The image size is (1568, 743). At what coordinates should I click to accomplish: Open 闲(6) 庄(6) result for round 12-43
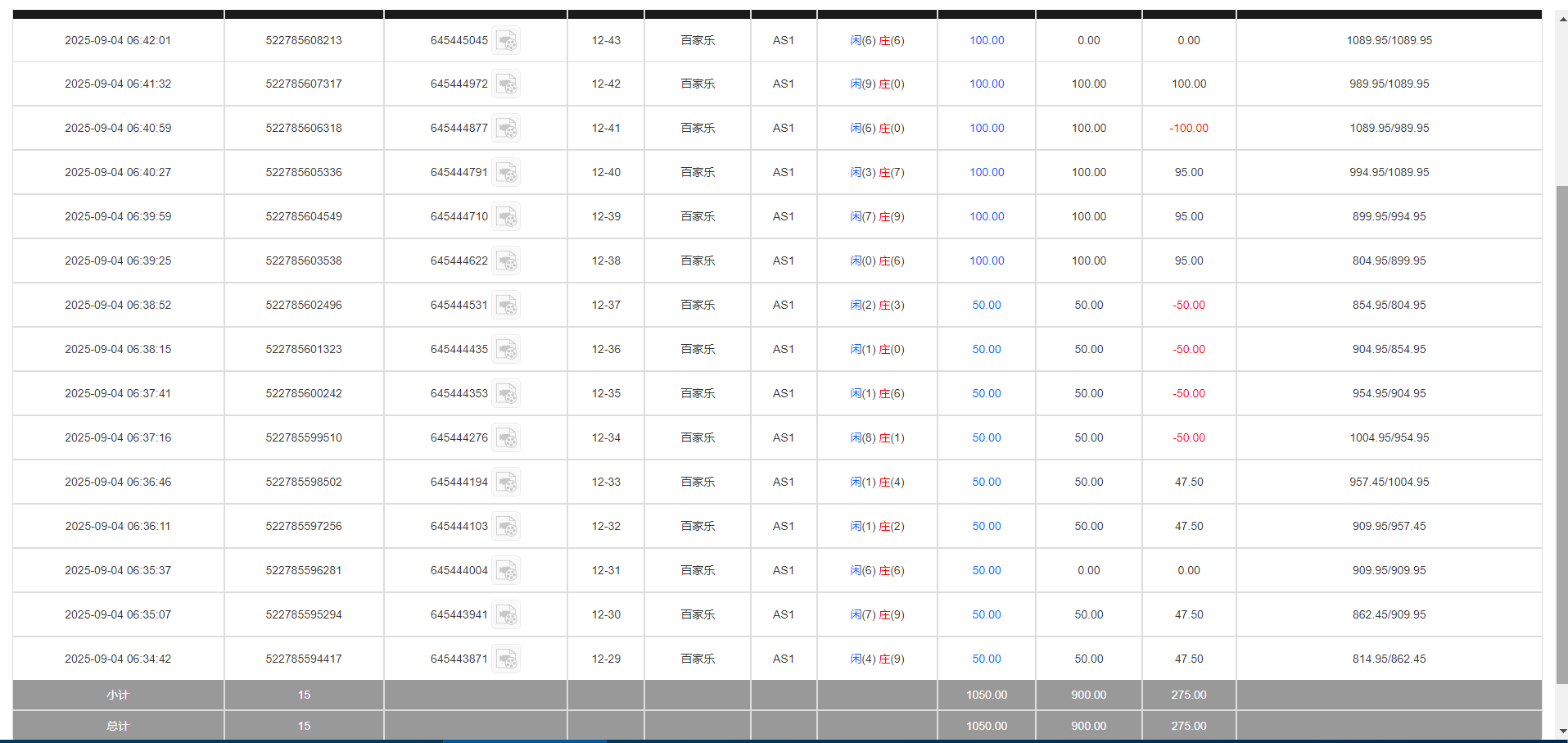(x=877, y=40)
